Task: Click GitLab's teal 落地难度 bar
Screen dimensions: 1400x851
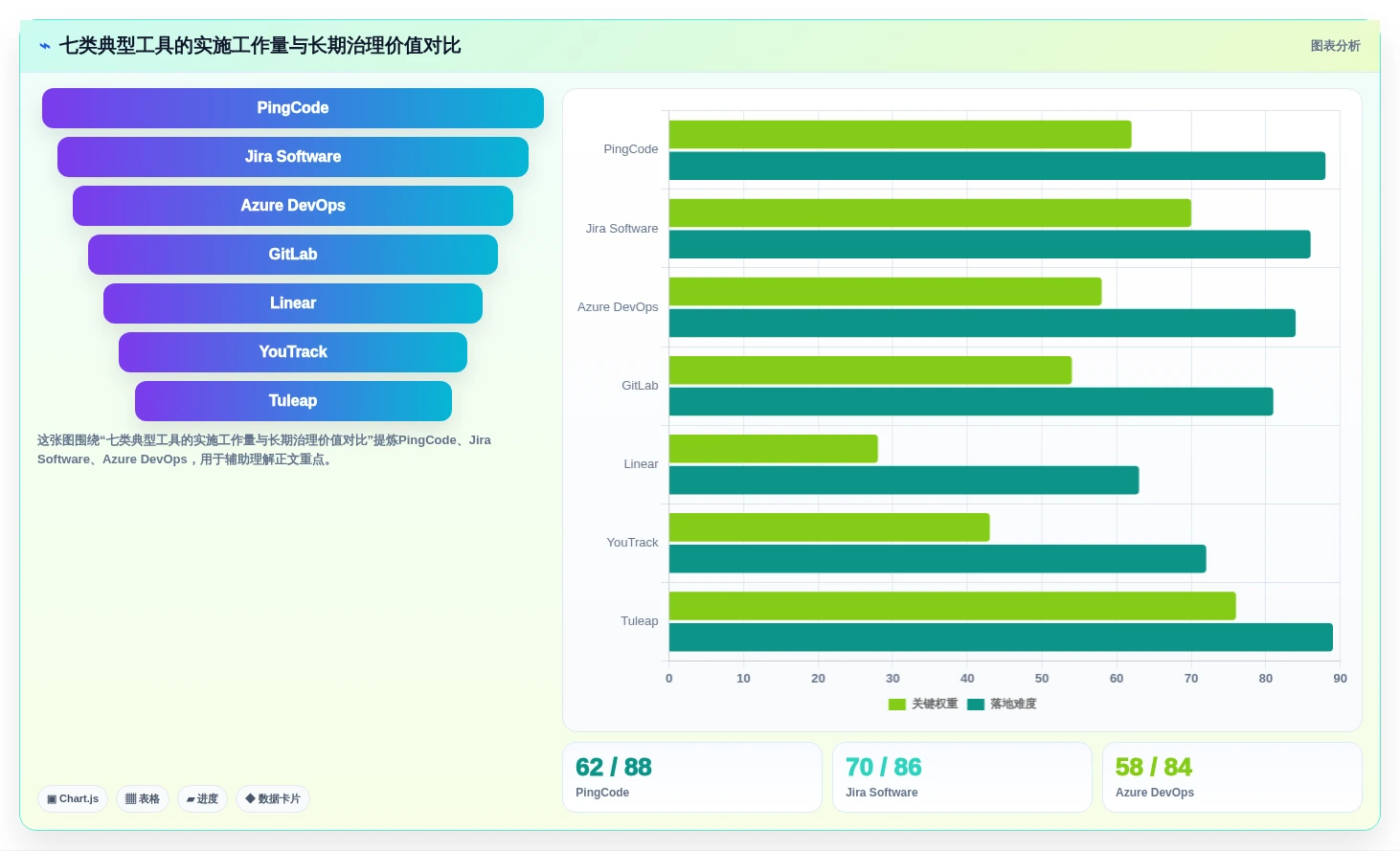Action: [x=971, y=402]
